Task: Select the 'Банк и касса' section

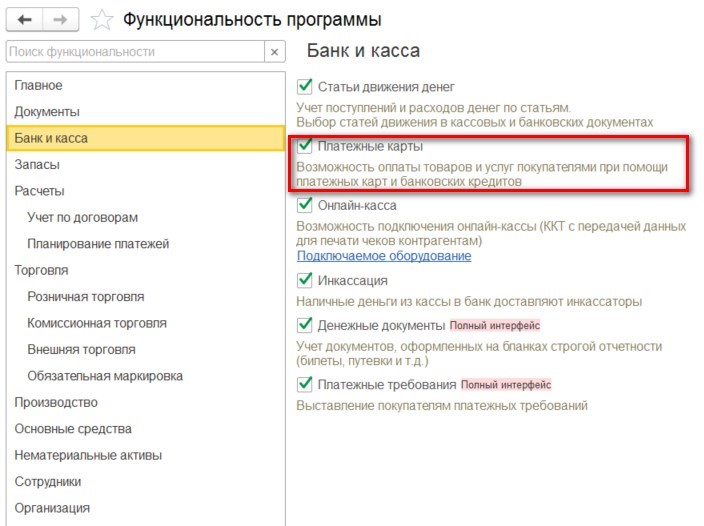Action: click(x=146, y=138)
